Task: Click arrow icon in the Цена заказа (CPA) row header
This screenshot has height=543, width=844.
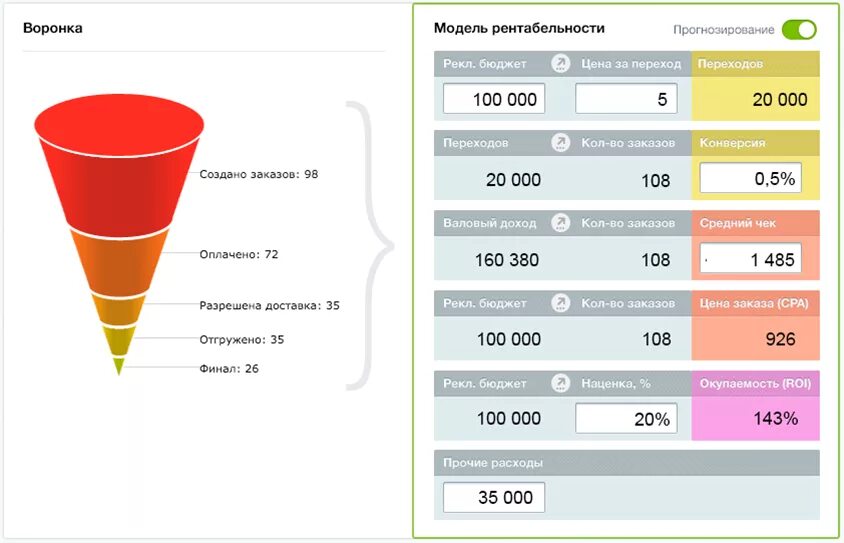Action: [x=560, y=303]
